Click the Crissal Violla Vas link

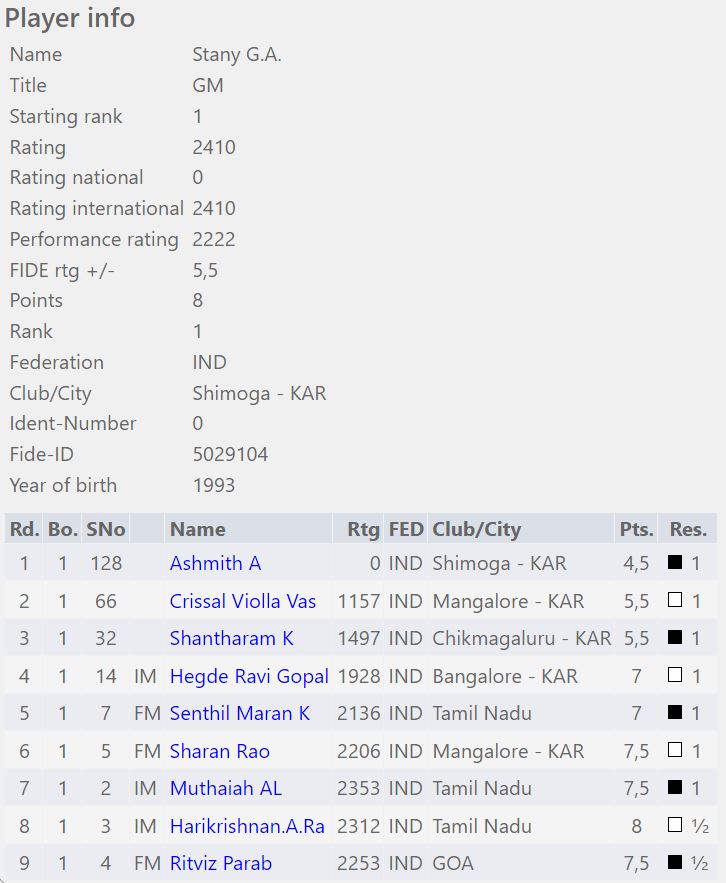click(x=243, y=601)
